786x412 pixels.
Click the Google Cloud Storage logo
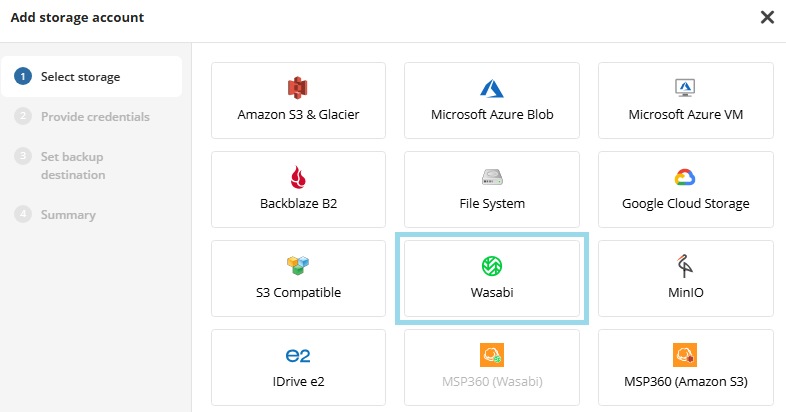685,177
